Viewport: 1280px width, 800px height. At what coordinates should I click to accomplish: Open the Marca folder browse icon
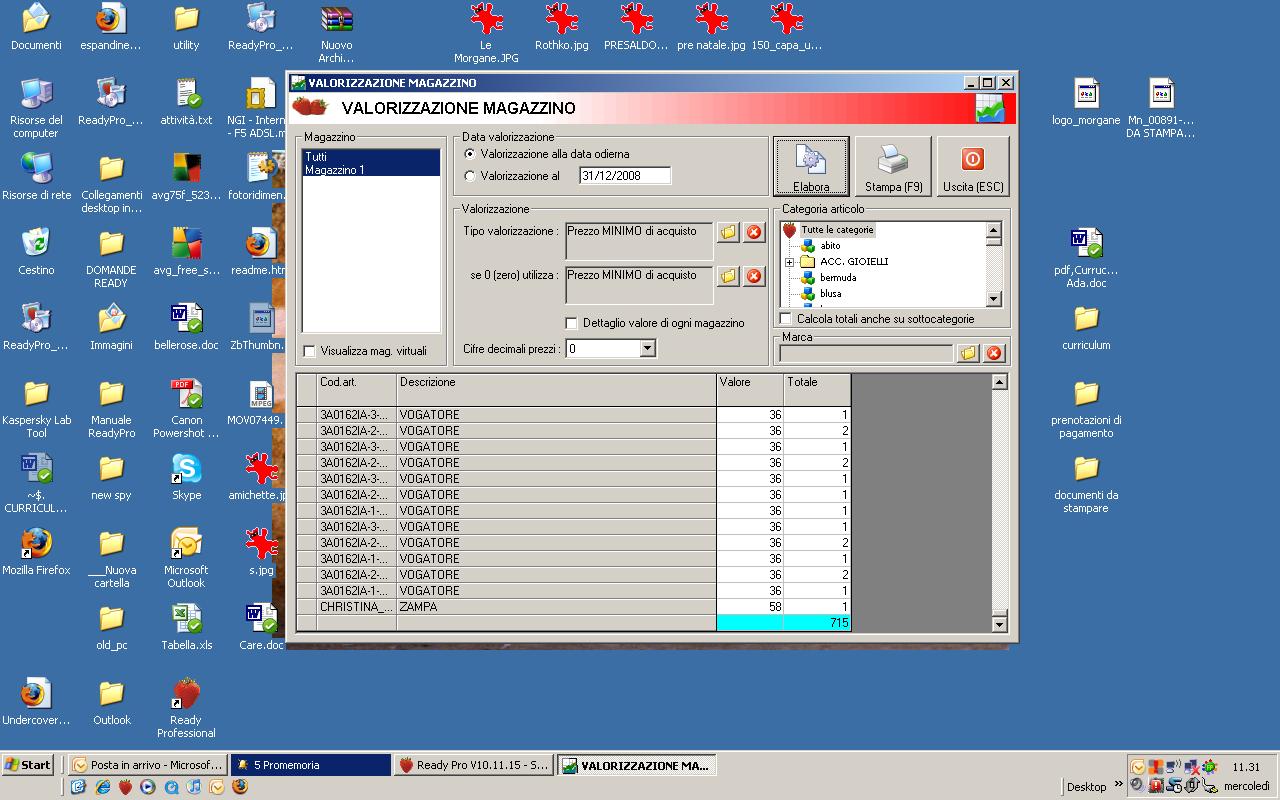pyautogui.click(x=967, y=353)
